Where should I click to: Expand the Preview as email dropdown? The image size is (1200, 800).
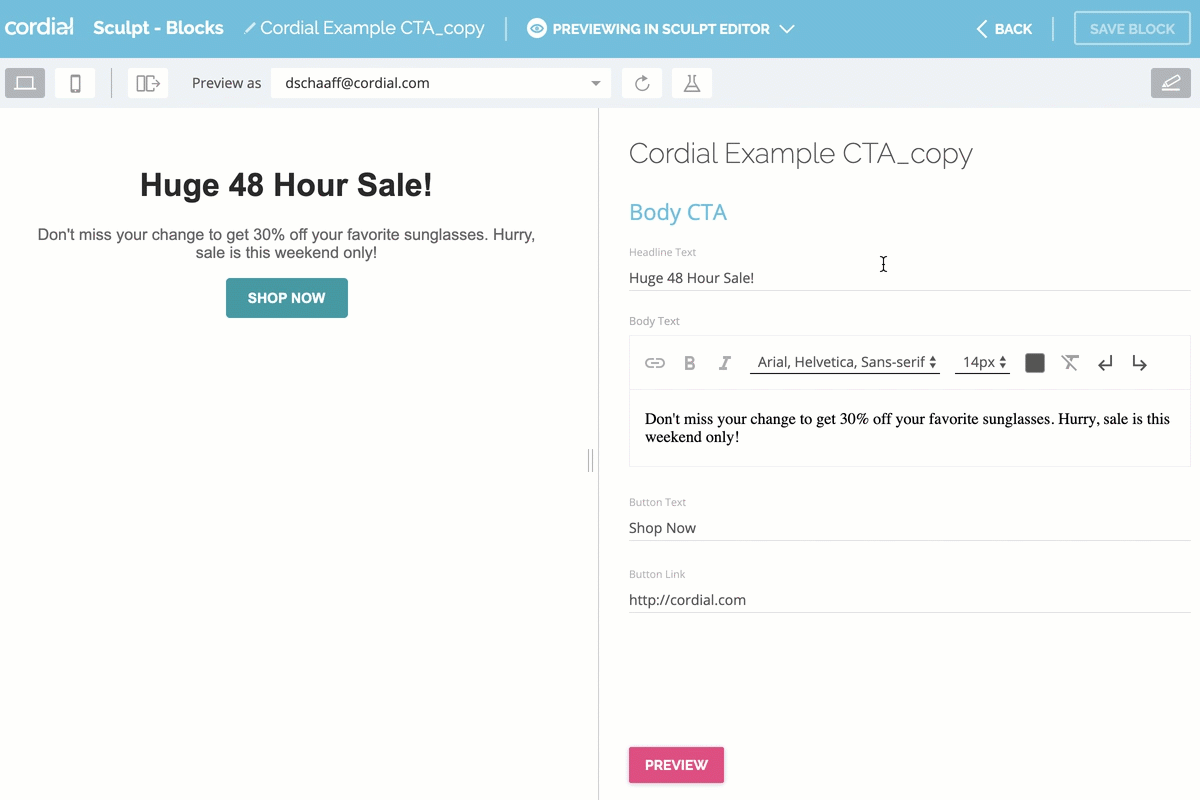tap(595, 83)
